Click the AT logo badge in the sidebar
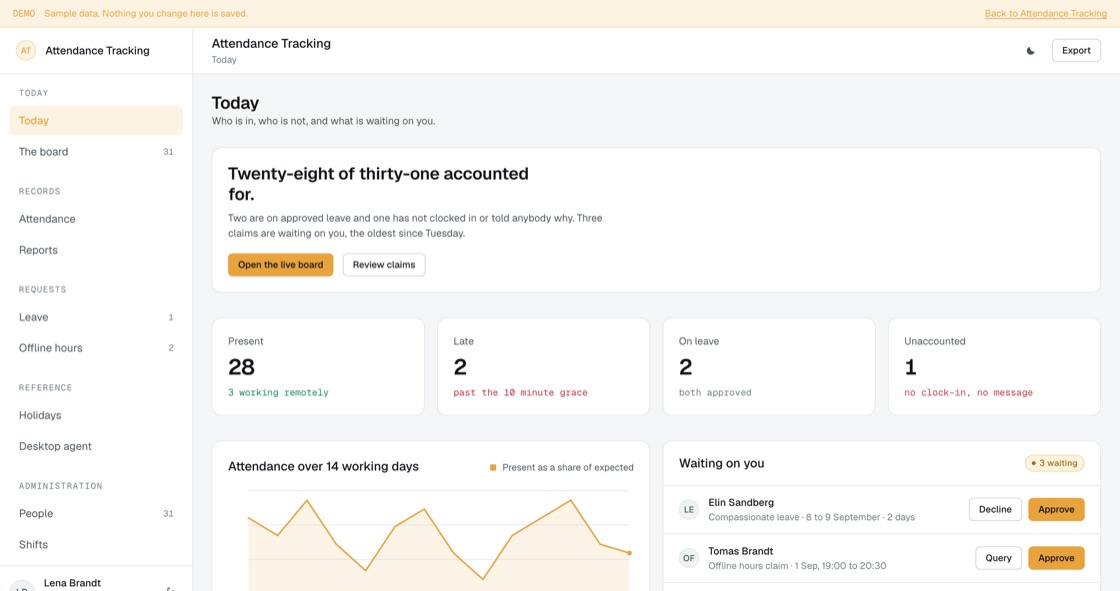Image resolution: width=1120 pixels, height=591 pixels. tap(26, 51)
